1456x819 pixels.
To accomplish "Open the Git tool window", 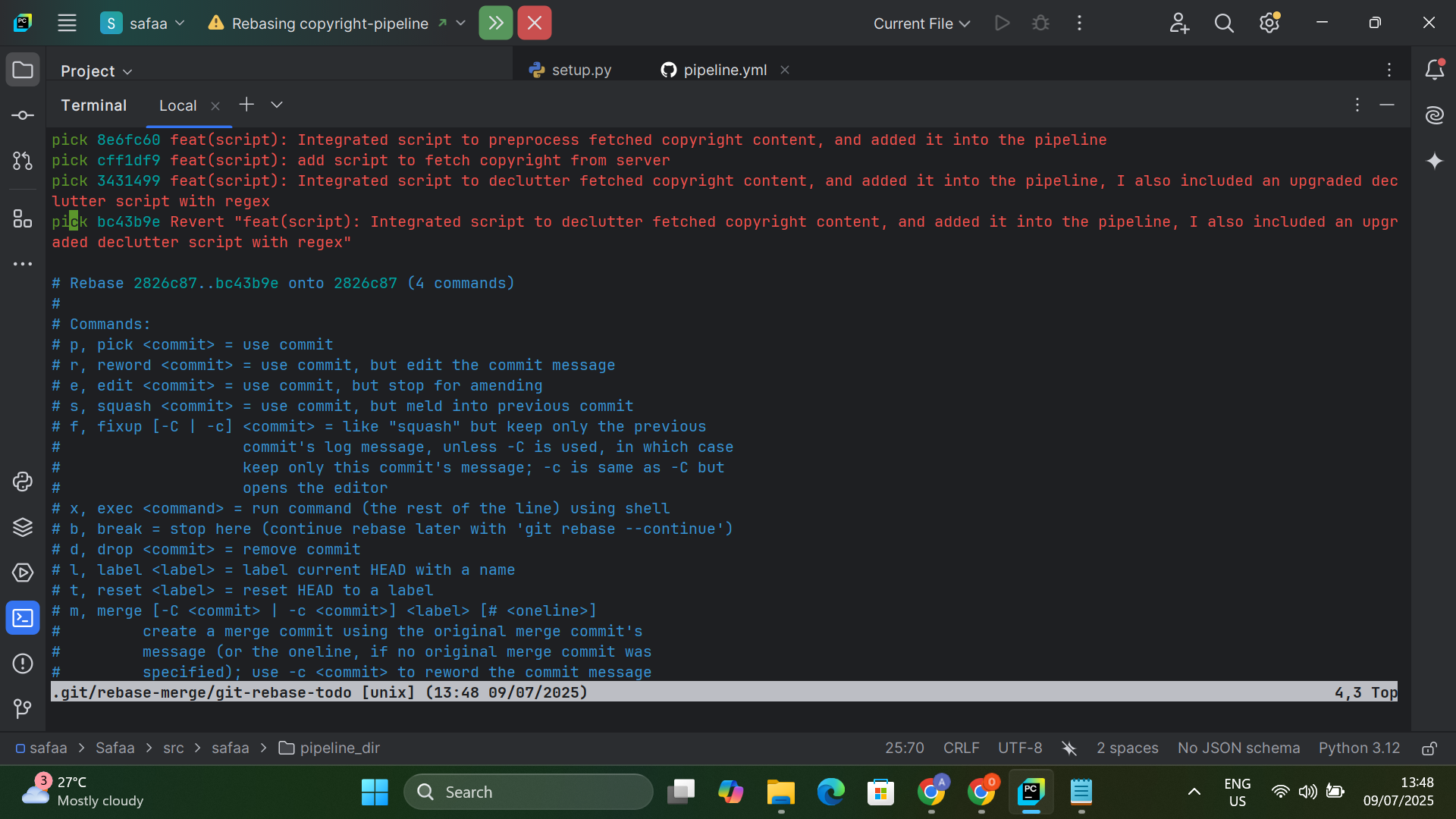I will pos(23,709).
